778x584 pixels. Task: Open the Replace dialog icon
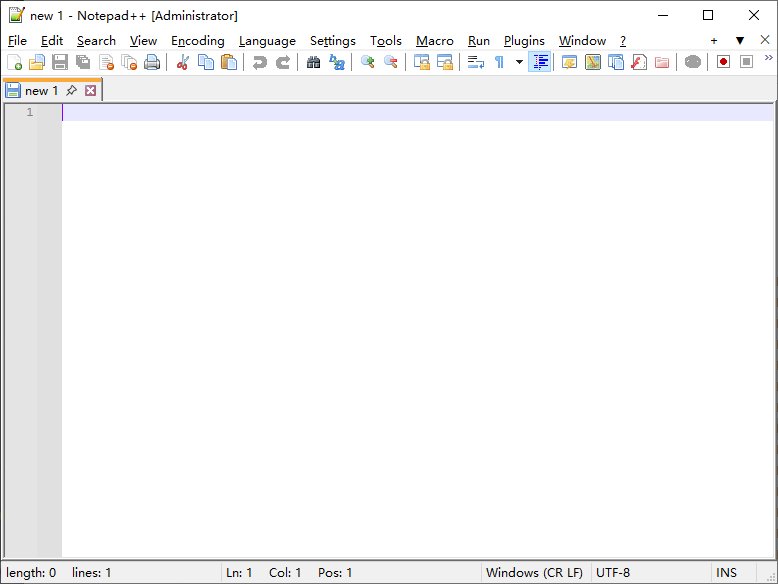point(336,63)
